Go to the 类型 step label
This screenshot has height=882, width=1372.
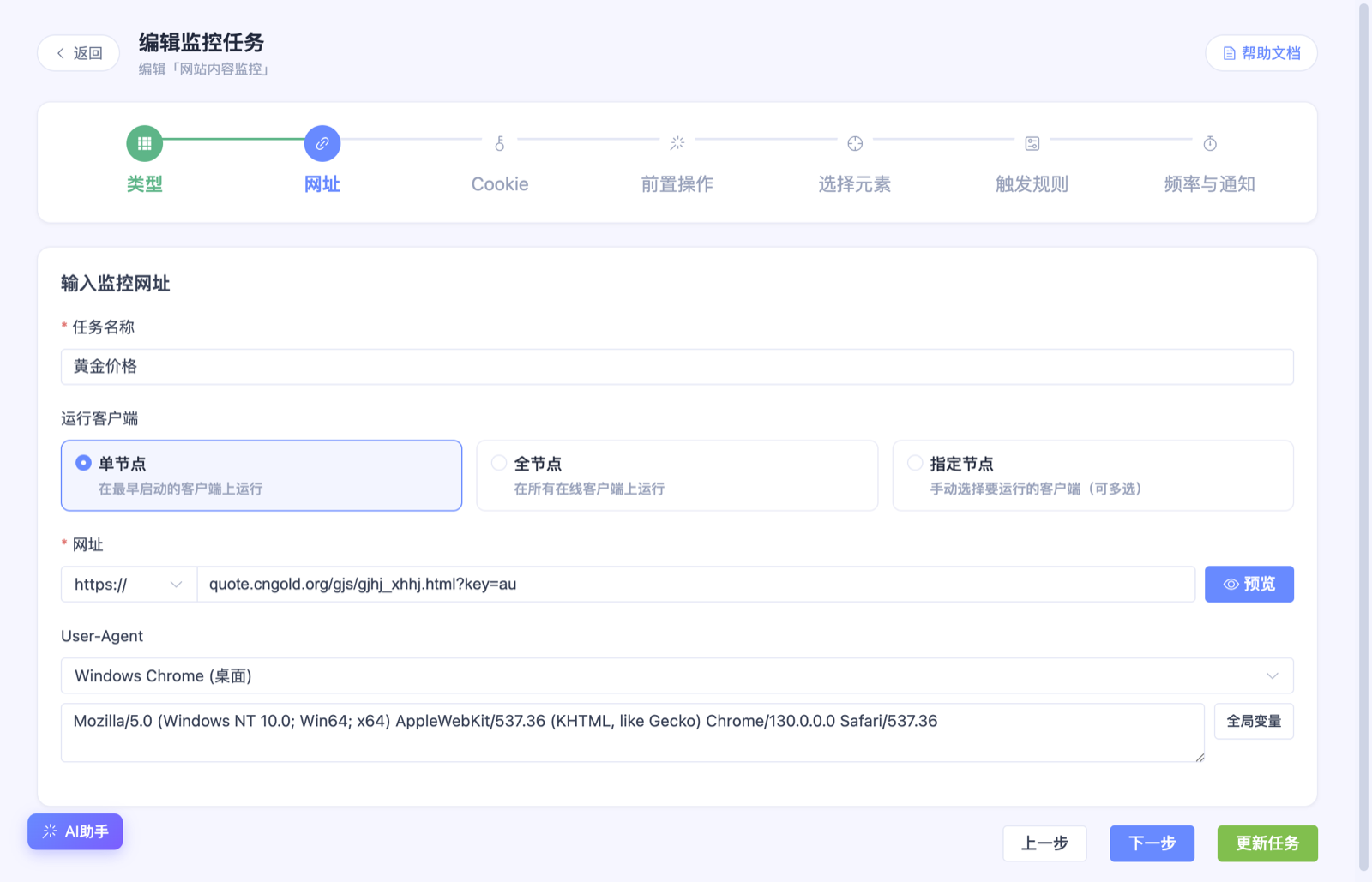[x=144, y=183]
